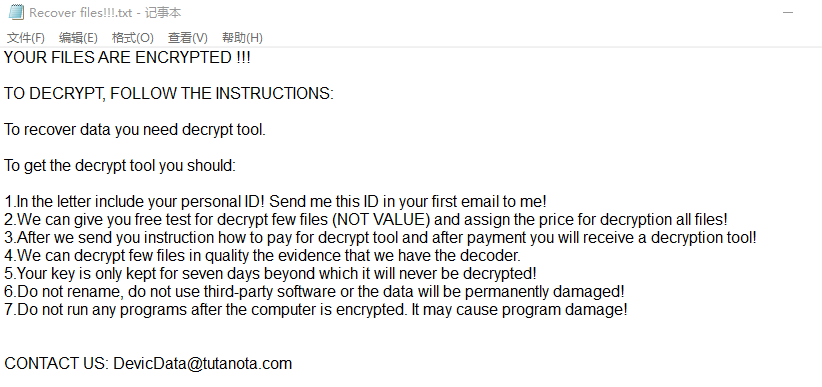Open the 格式(O) menu
Image resolution: width=822 pixels, height=387 pixels.
point(133,38)
